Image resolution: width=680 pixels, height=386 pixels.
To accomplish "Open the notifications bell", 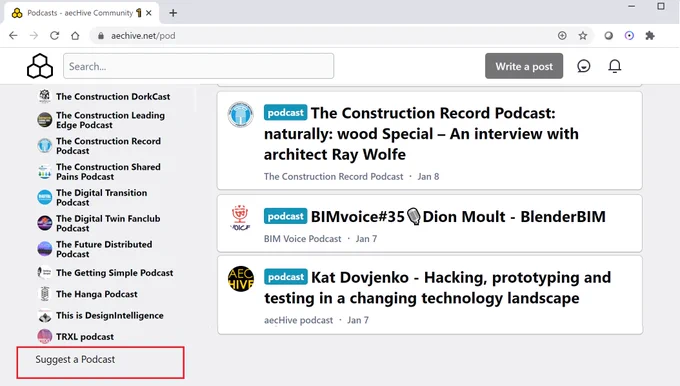I will [615, 66].
